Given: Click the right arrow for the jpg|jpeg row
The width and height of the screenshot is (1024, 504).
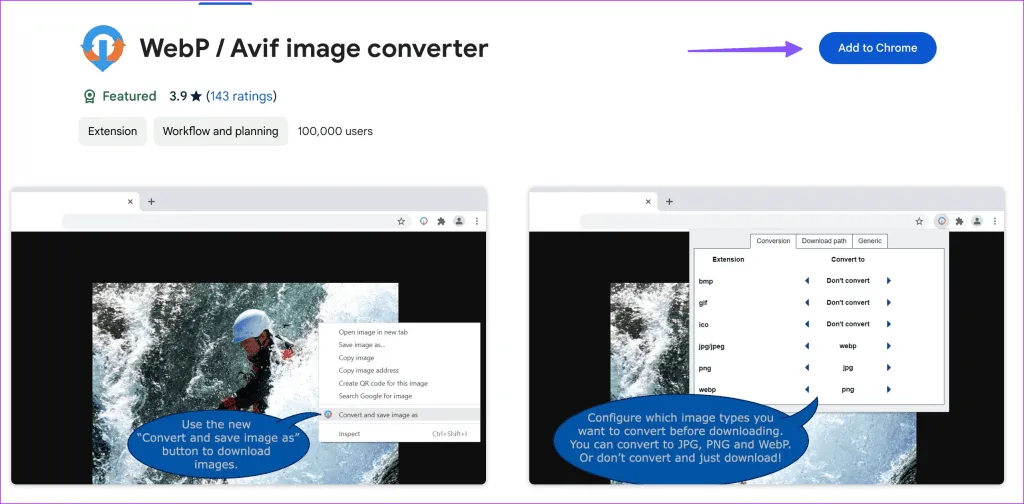Looking at the screenshot, I should point(888,346).
